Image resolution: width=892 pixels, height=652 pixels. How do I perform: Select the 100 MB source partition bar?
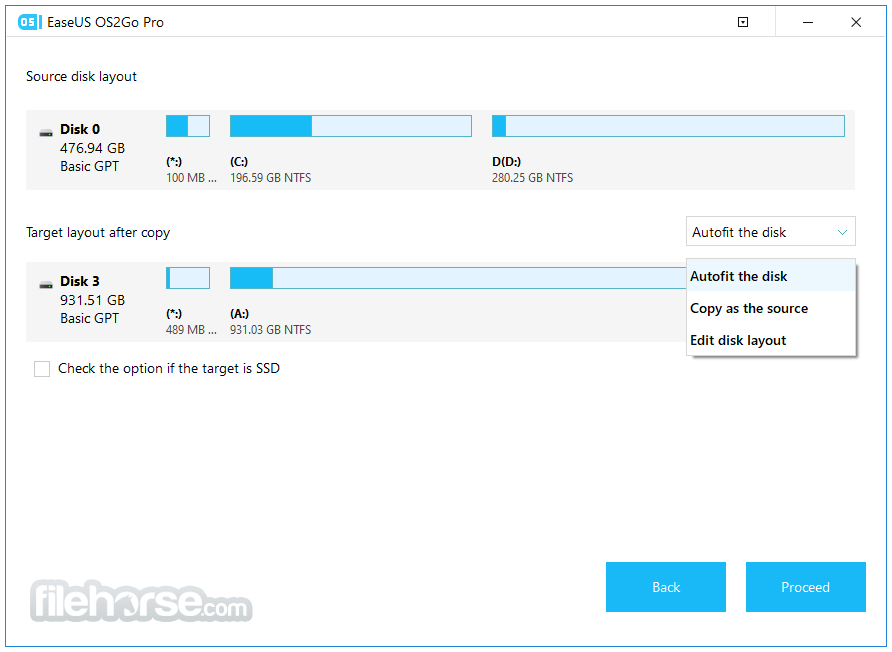[x=188, y=126]
